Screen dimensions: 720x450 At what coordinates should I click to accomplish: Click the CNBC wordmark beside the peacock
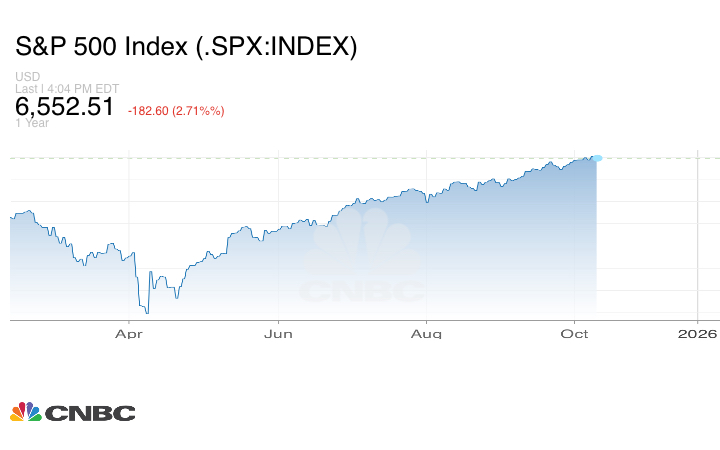pyautogui.click(x=90, y=413)
